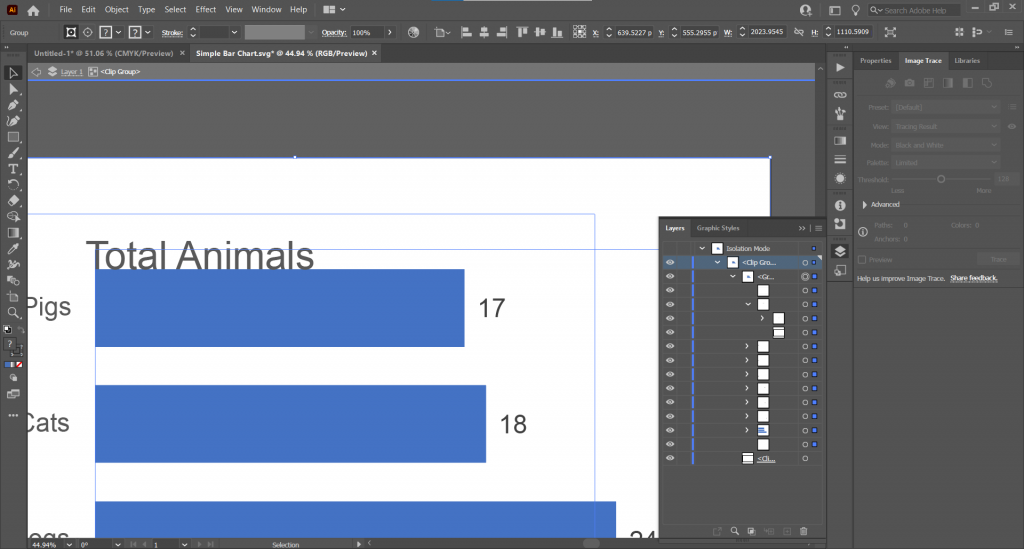The image size is (1024, 549).
Task: Click Layer 1 breadcrumb link
Action: (72, 72)
